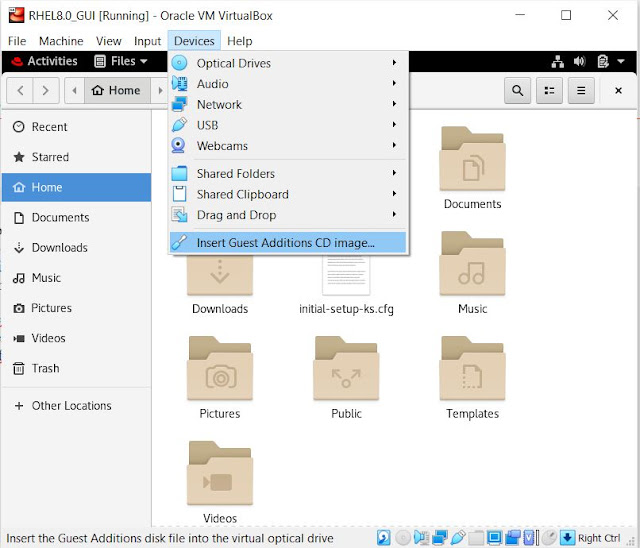640x548 pixels.
Task: Click the VirtualBox app icon in the title bar
Action: (x=17, y=16)
